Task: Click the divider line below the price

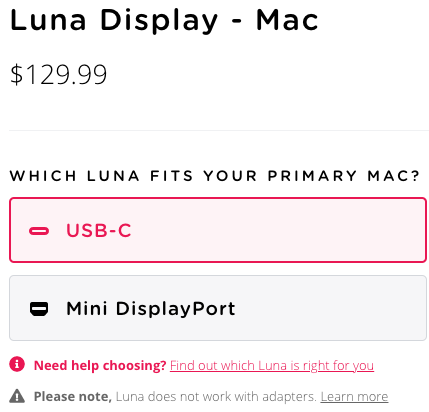Action: tap(219, 130)
